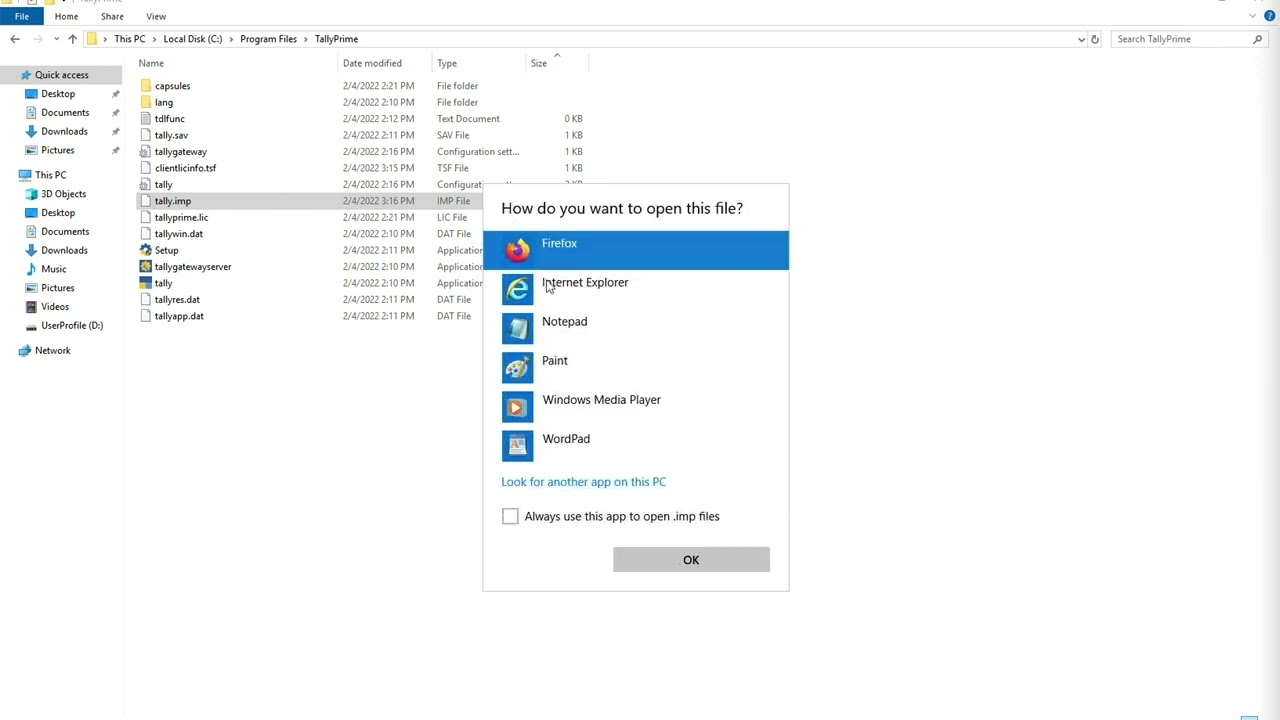The height and width of the screenshot is (720, 1280).
Task: Select the tallywin.dat file
Action: (x=178, y=234)
